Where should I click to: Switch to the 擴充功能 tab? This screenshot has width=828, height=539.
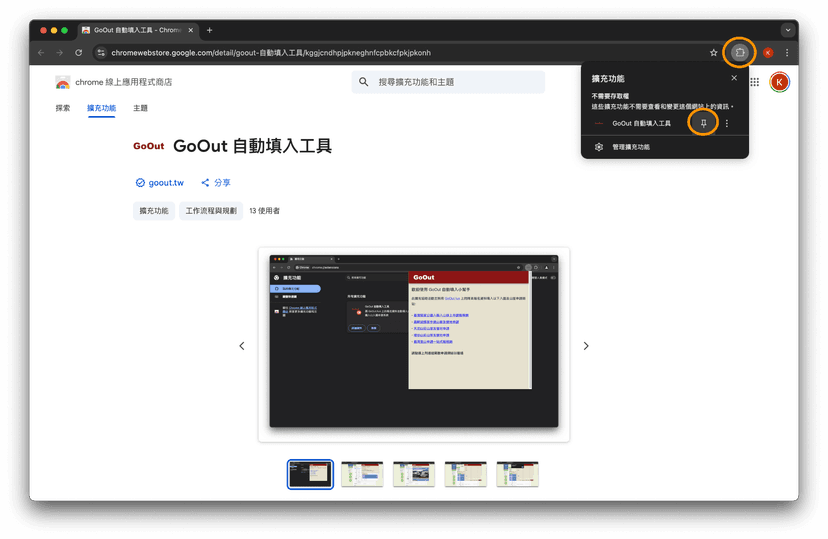pyautogui.click(x=101, y=108)
